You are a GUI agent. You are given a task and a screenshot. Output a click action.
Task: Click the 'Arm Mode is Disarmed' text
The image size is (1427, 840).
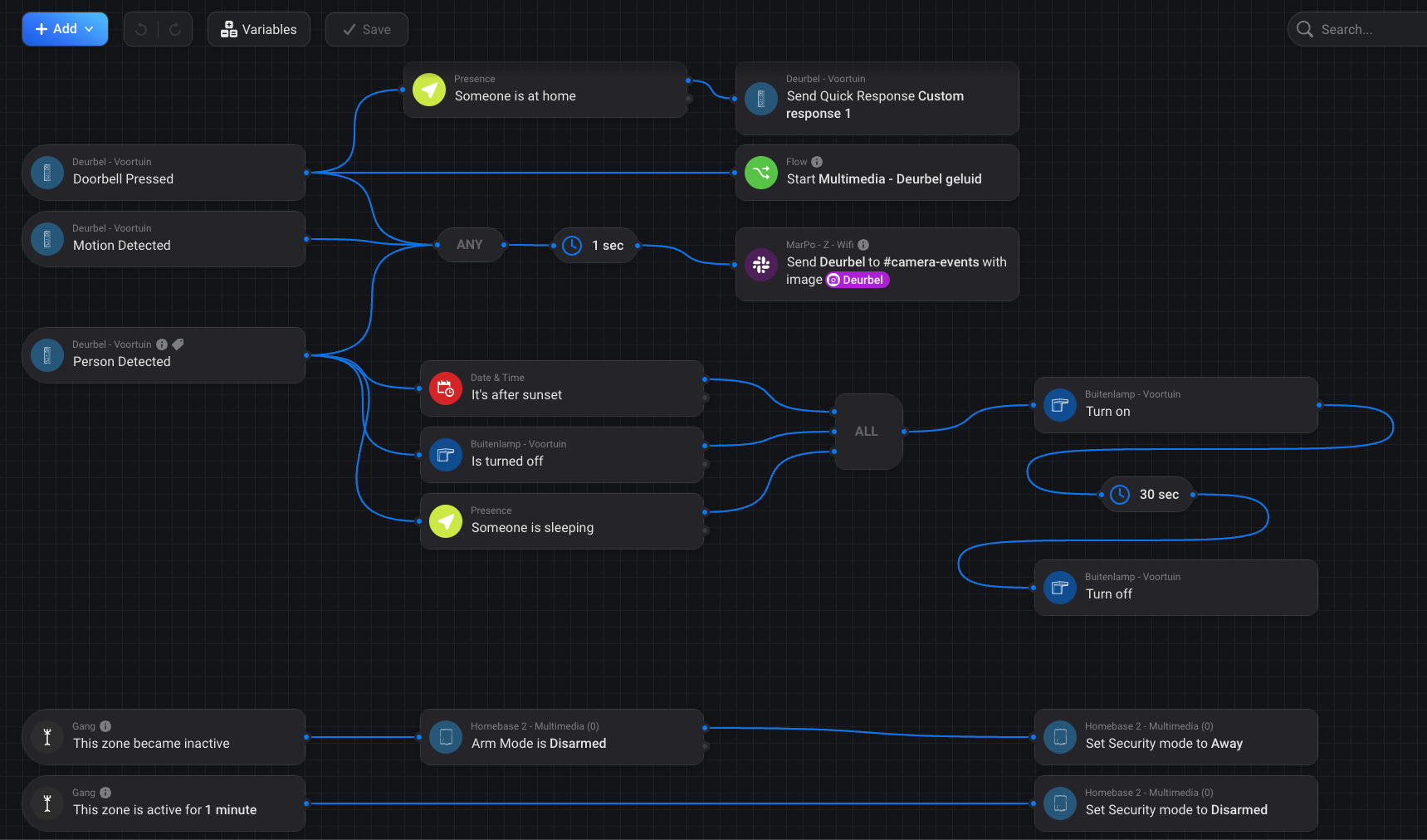tap(539, 744)
